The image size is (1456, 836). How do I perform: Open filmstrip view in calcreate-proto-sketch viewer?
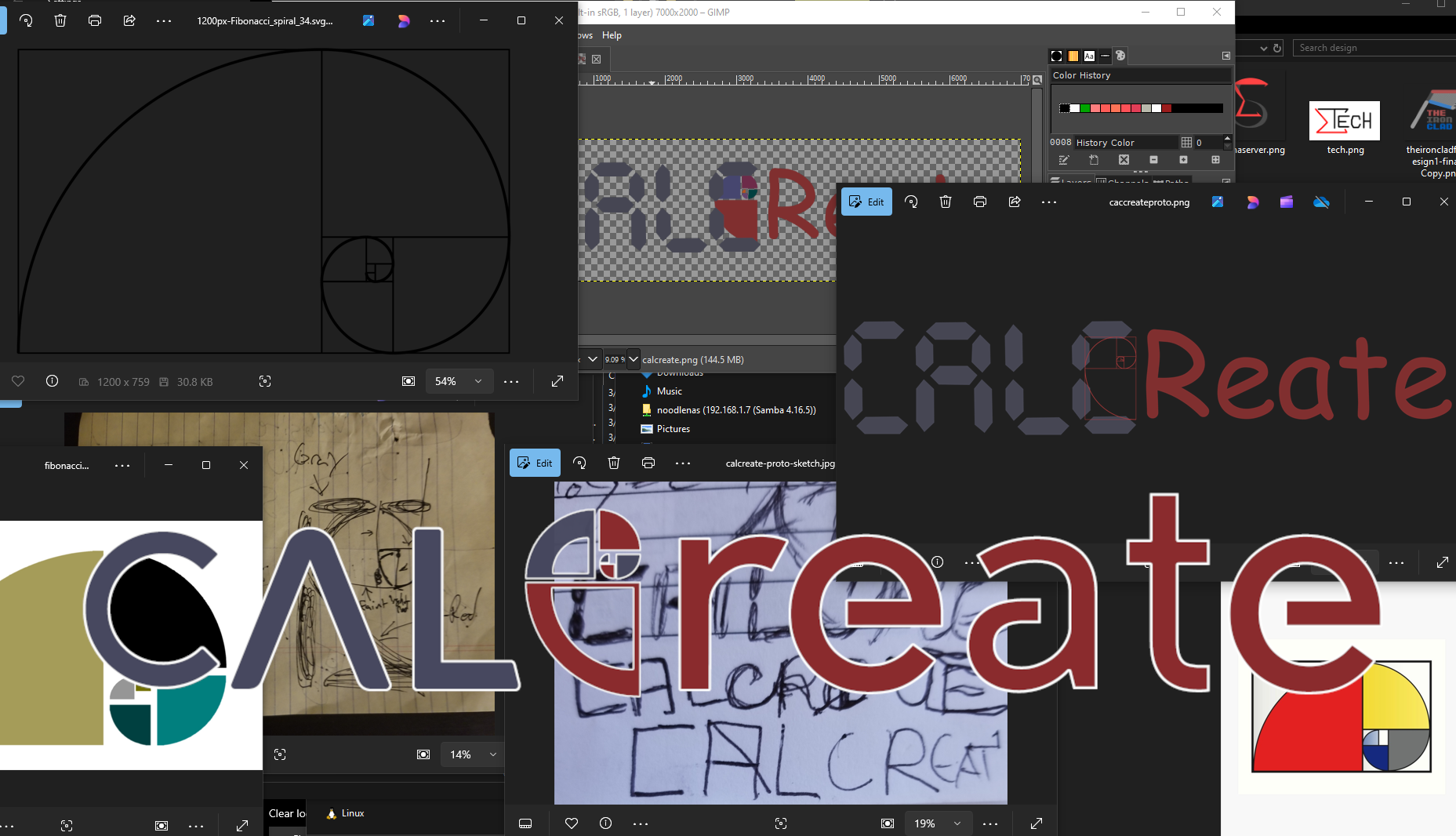click(x=525, y=823)
